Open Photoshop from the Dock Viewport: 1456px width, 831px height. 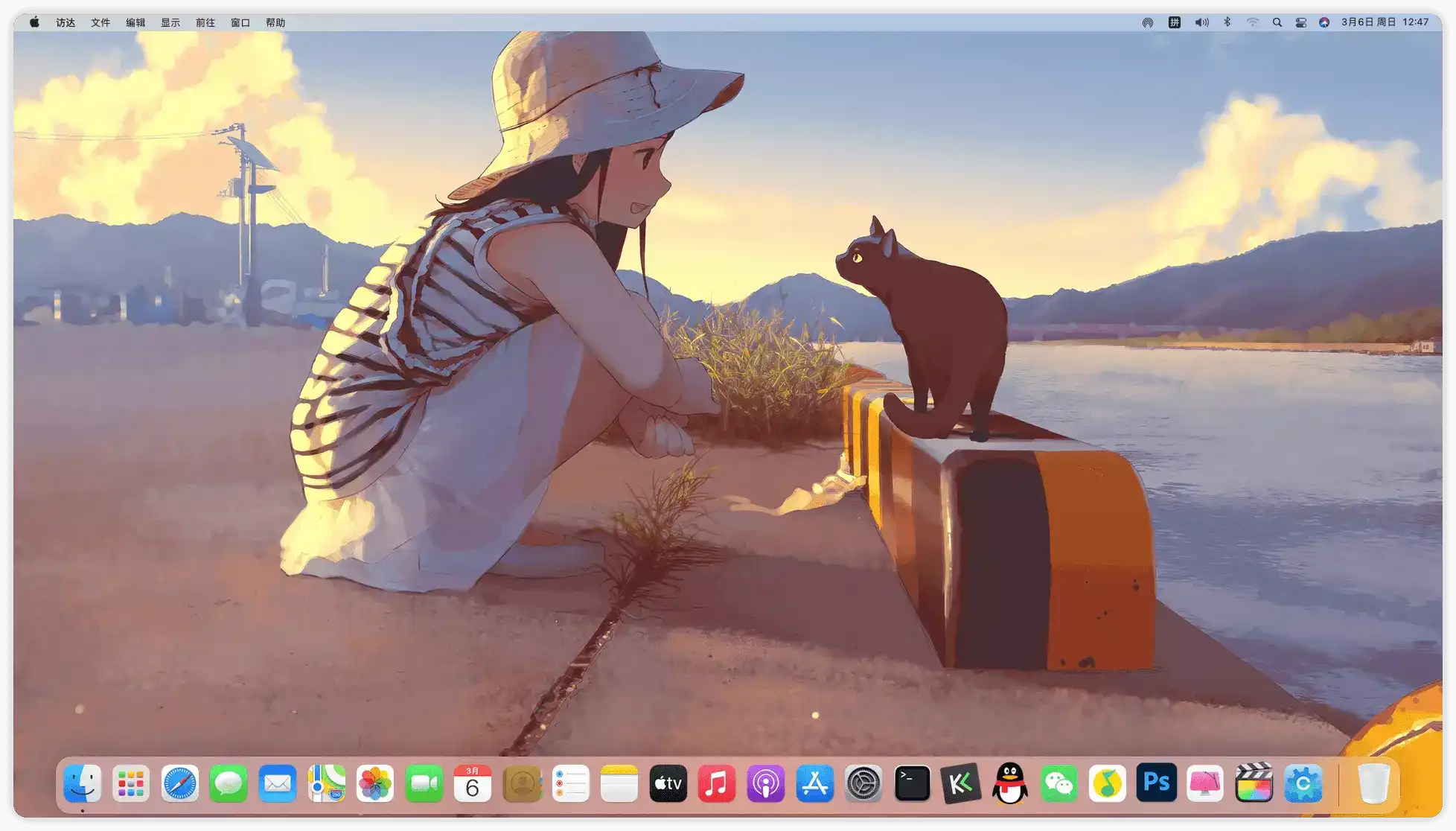1157,783
